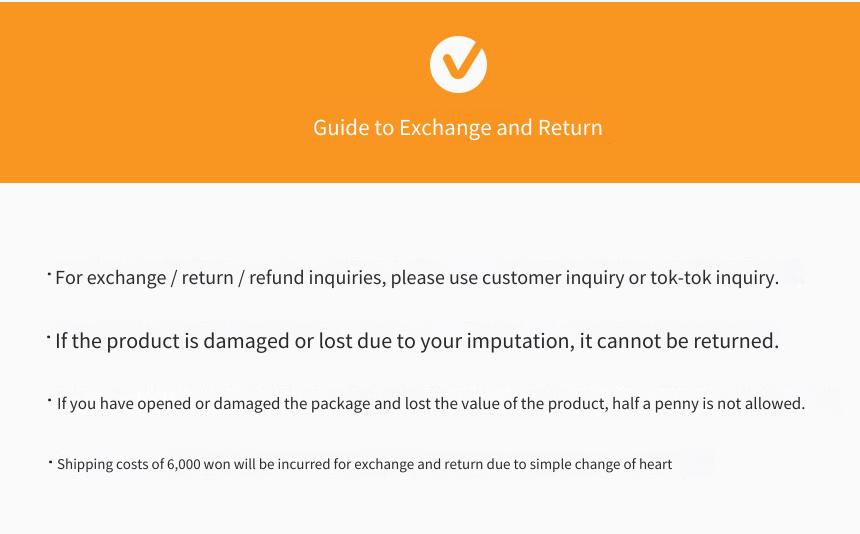The image size is (860, 534).
Task: Click the 'tok-tok inquiry' text
Action: pyautogui.click(x=714, y=278)
